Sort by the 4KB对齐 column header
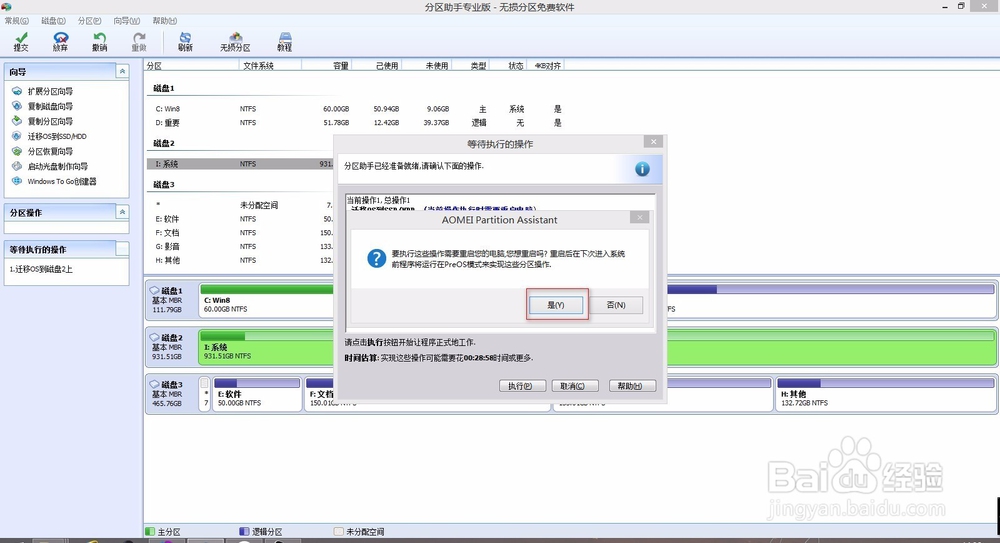This screenshot has width=1000, height=543. coord(547,66)
